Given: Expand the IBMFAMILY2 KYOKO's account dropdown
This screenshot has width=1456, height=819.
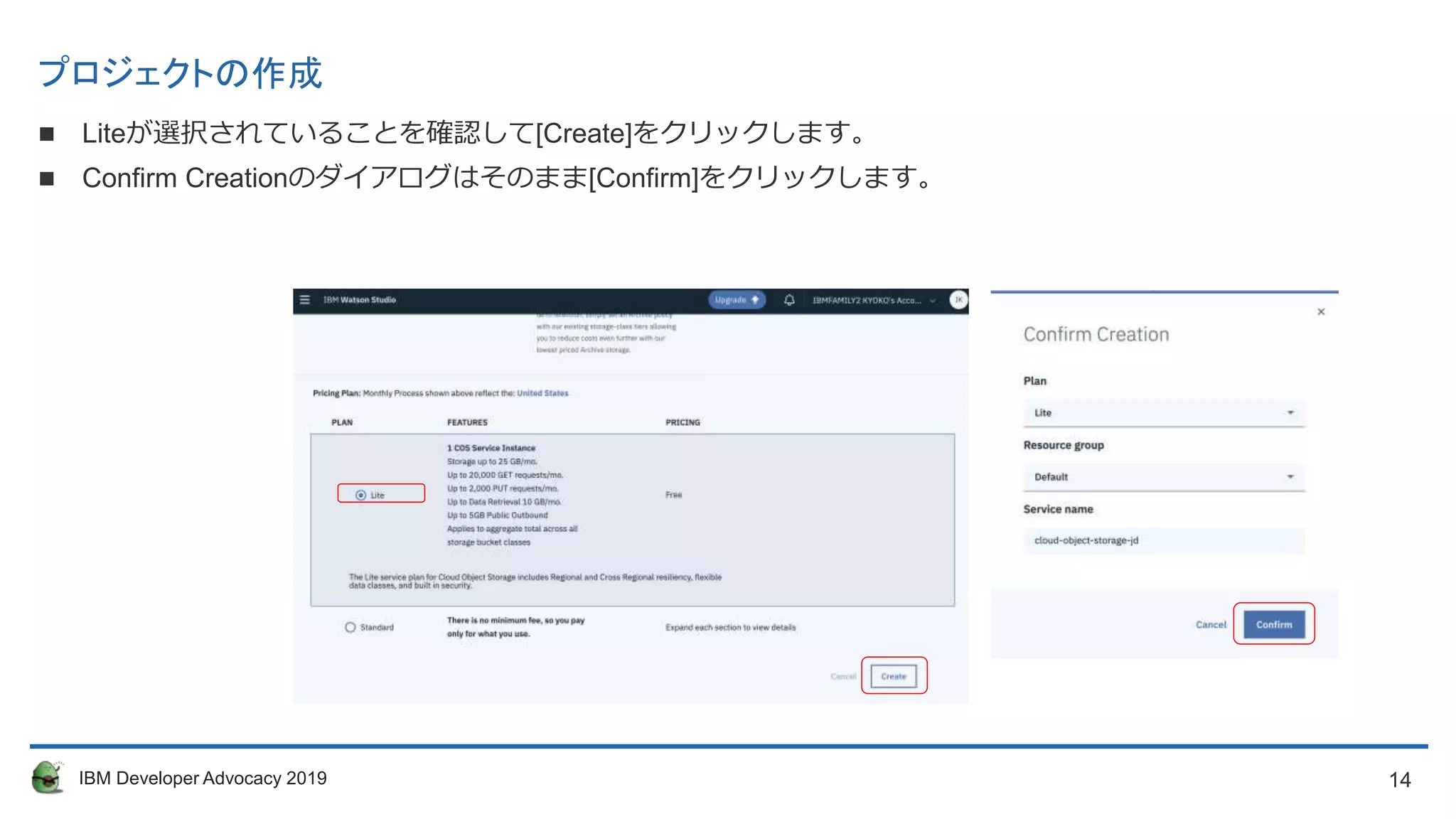Looking at the screenshot, I should click(874, 301).
